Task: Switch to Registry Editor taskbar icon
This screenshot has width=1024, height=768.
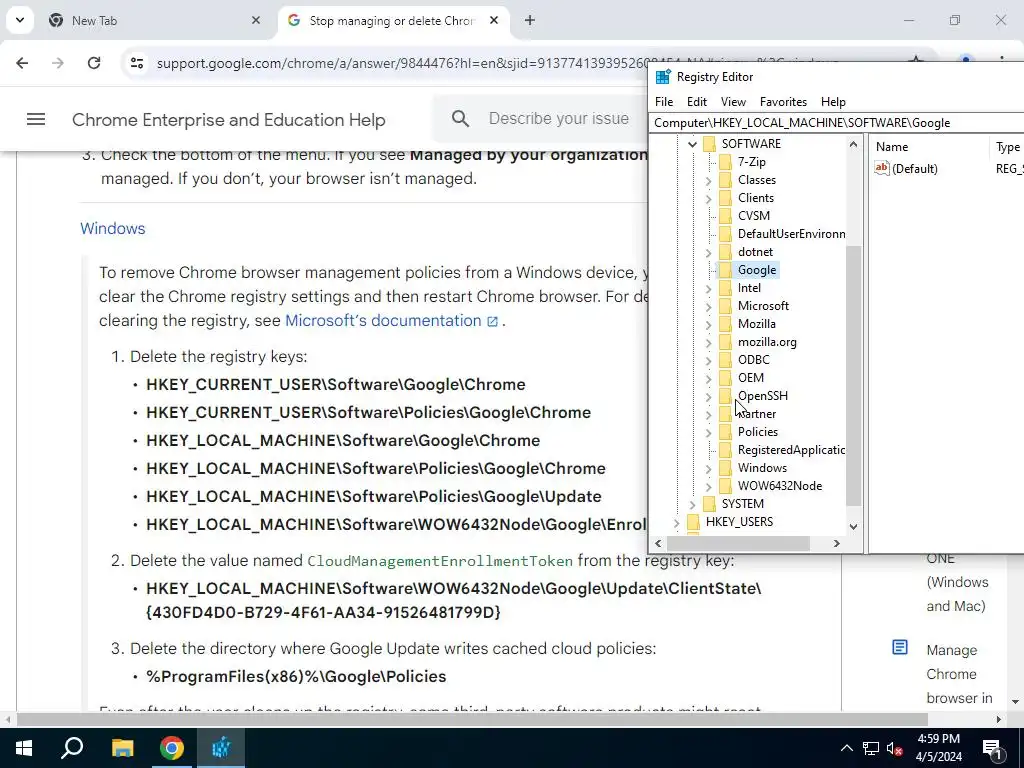Action: (x=221, y=748)
